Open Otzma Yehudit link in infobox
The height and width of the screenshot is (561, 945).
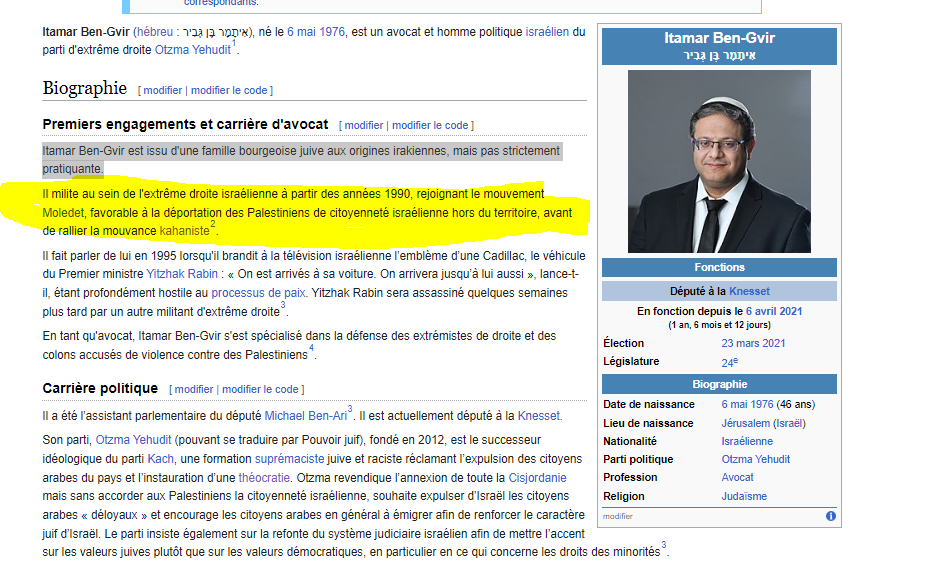756,460
